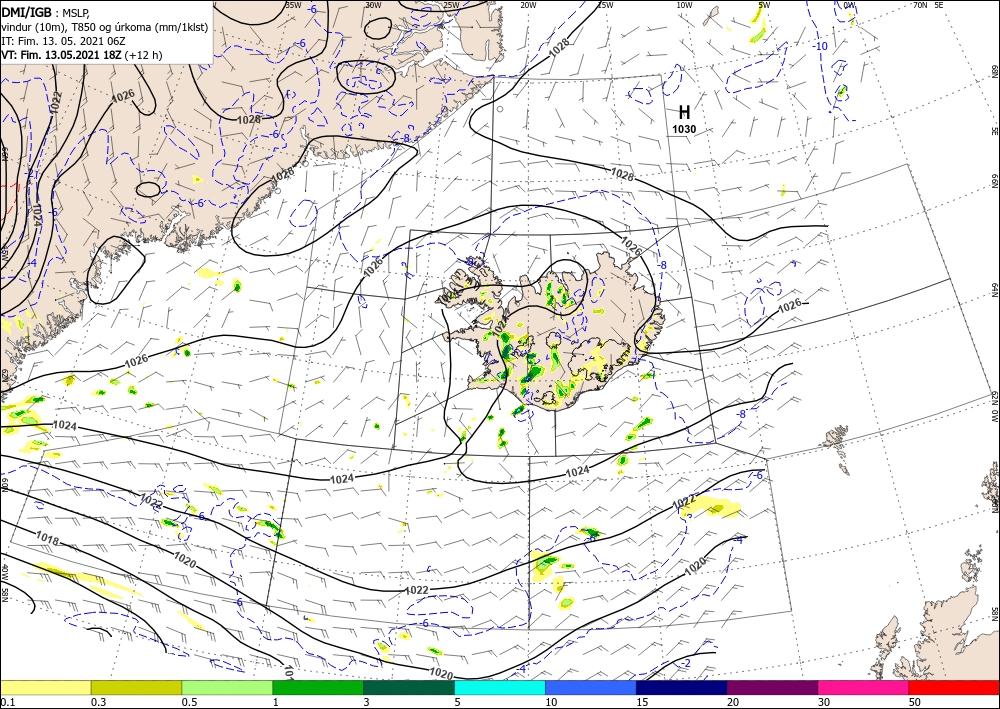
Task: Choose the purple 20–30 legend swatch
Action: pyautogui.click(x=772, y=688)
